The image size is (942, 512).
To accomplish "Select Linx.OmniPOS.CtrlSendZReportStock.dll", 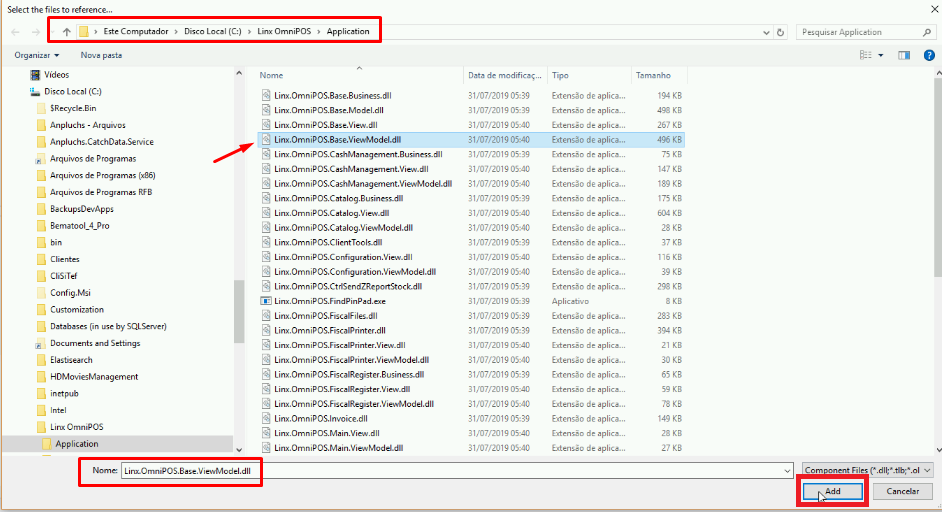I will pyautogui.click(x=348, y=287).
